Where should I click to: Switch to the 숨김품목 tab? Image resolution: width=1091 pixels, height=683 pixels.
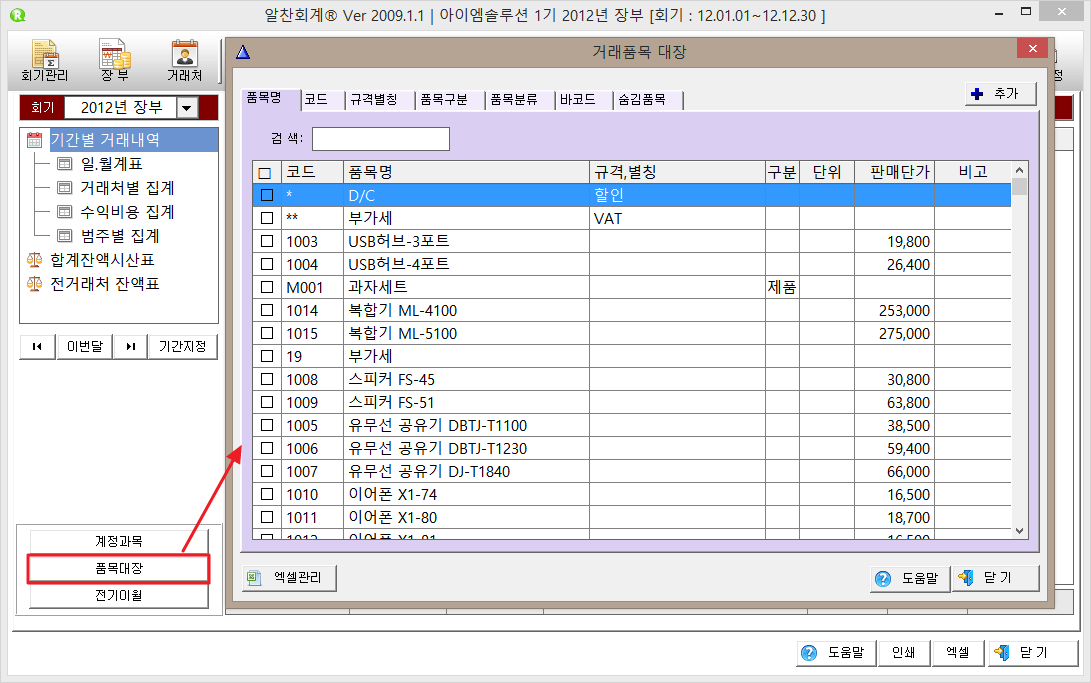point(648,99)
